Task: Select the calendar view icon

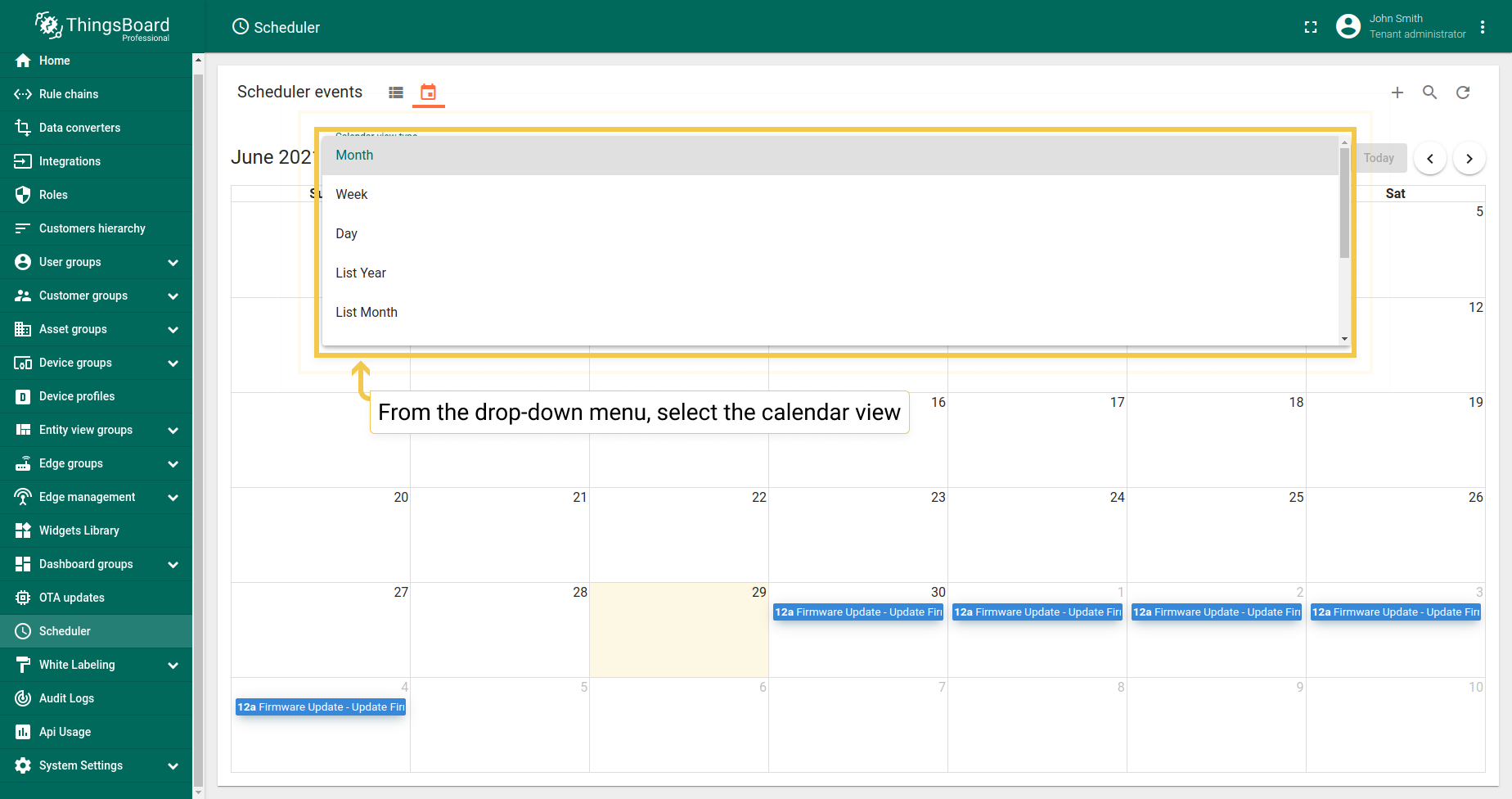Action: point(428,93)
